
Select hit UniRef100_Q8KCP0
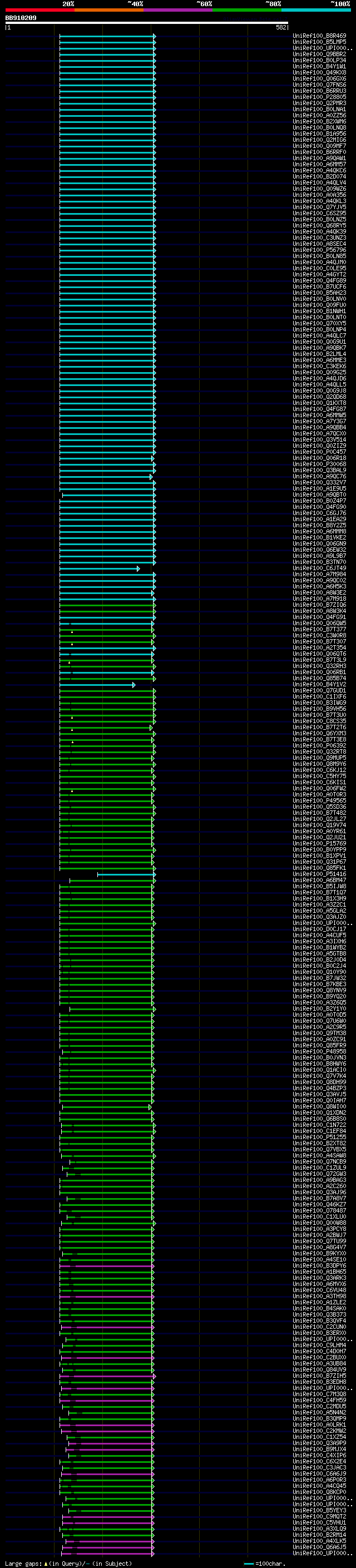tap(319, 1492)
